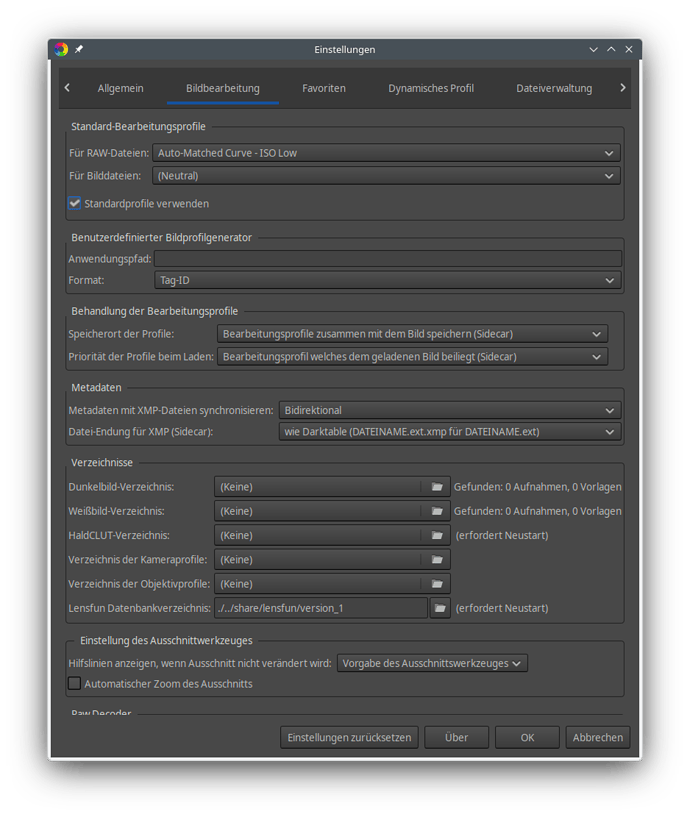Click the Anwendungspfad input field
The image size is (690, 817).
point(388,258)
